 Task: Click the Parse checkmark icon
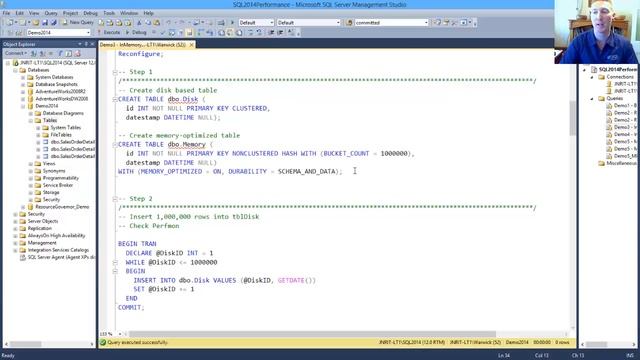coord(162,32)
